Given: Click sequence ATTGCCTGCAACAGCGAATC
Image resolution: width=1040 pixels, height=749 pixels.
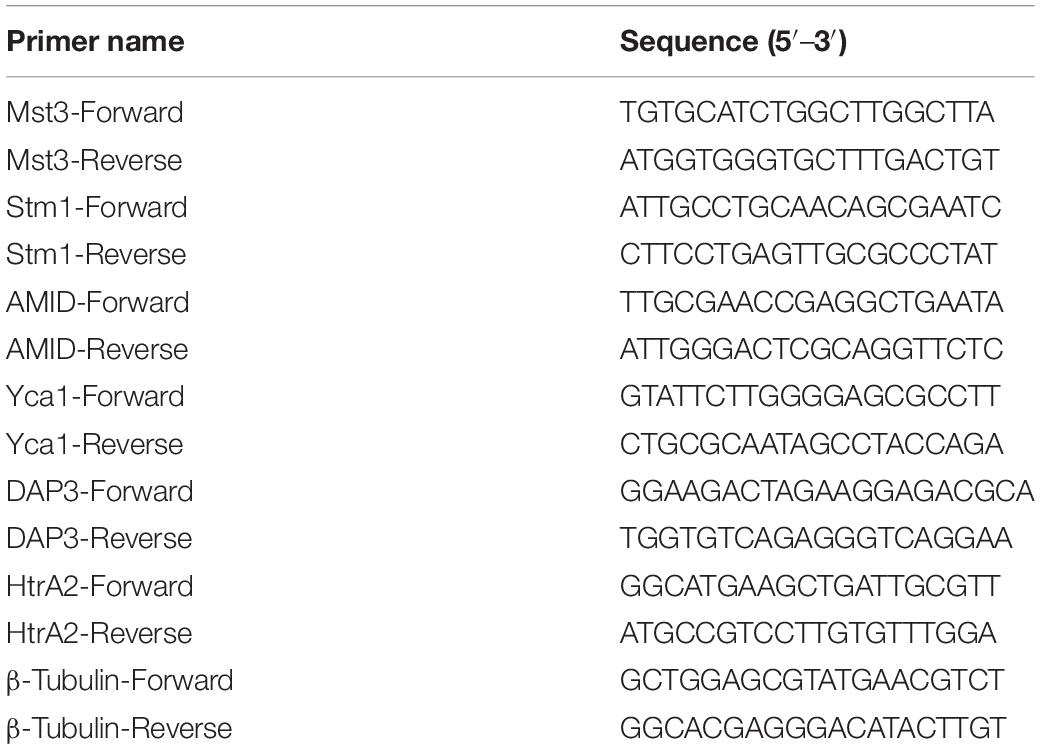Looking at the screenshot, I should [x=810, y=207].
